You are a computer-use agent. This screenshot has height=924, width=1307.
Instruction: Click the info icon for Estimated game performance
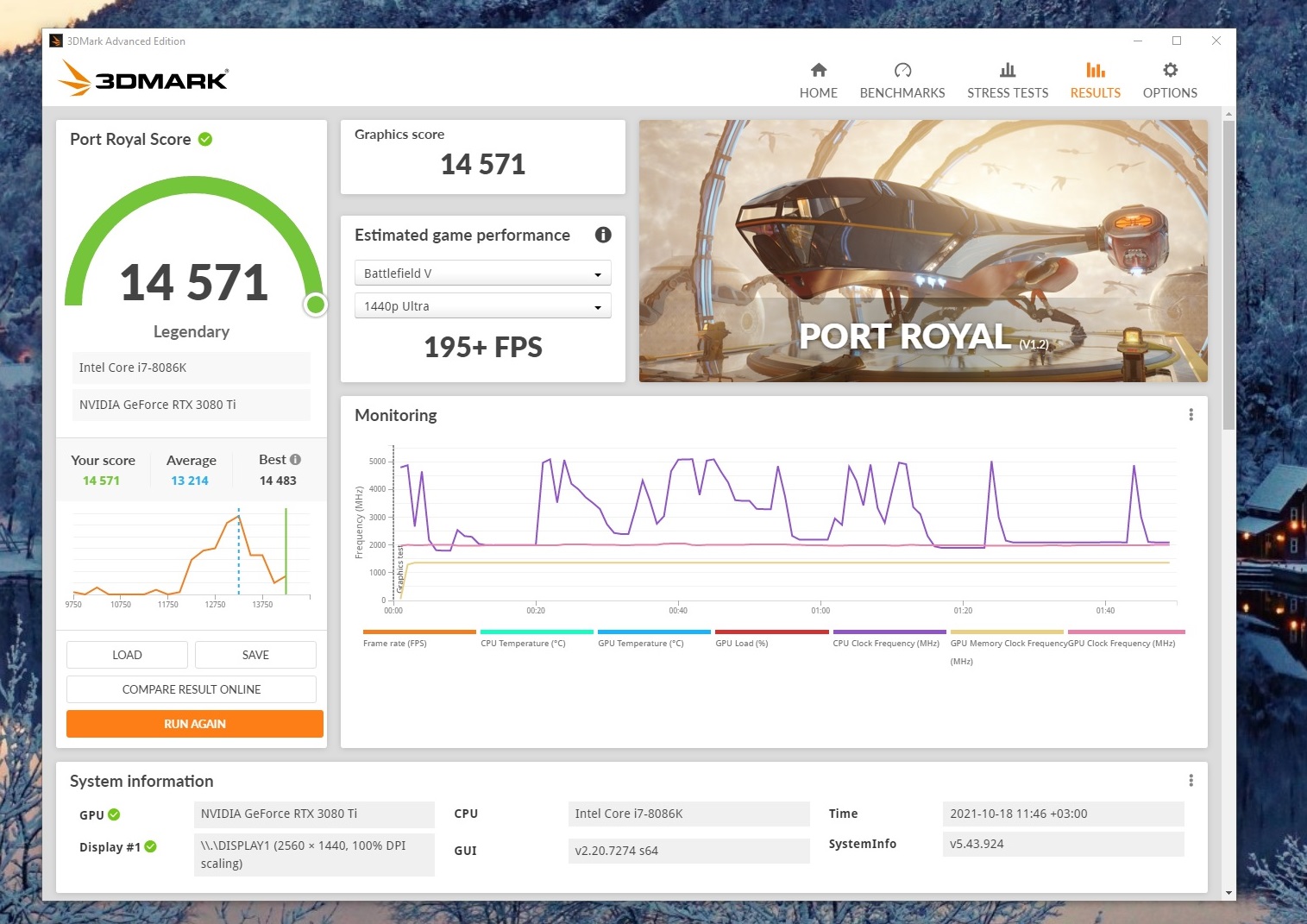point(603,235)
